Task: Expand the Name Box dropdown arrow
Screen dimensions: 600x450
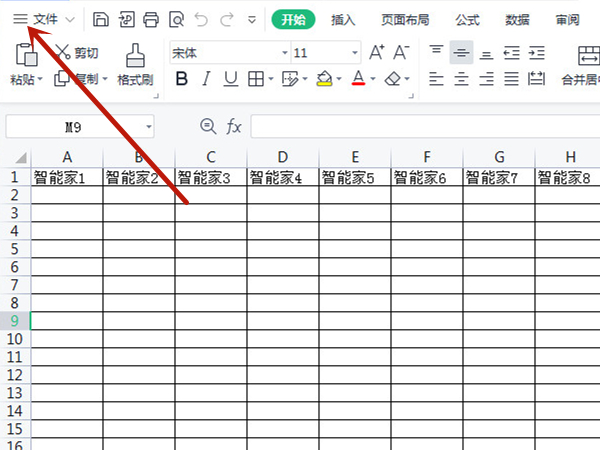Action: point(149,127)
